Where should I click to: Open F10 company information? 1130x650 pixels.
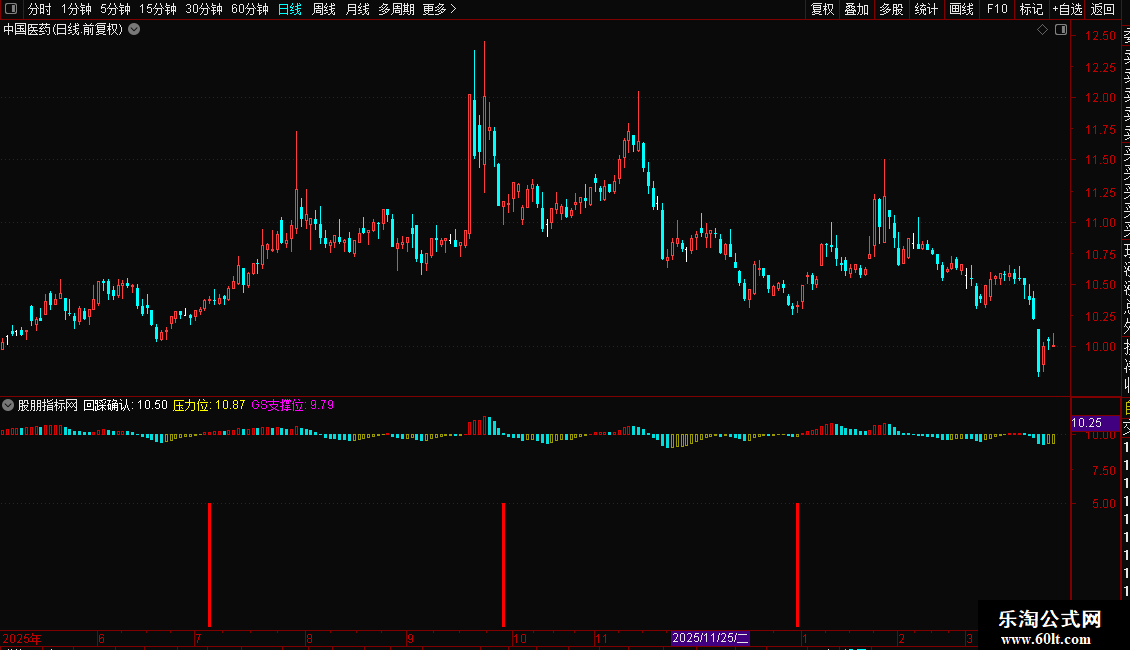tap(997, 9)
